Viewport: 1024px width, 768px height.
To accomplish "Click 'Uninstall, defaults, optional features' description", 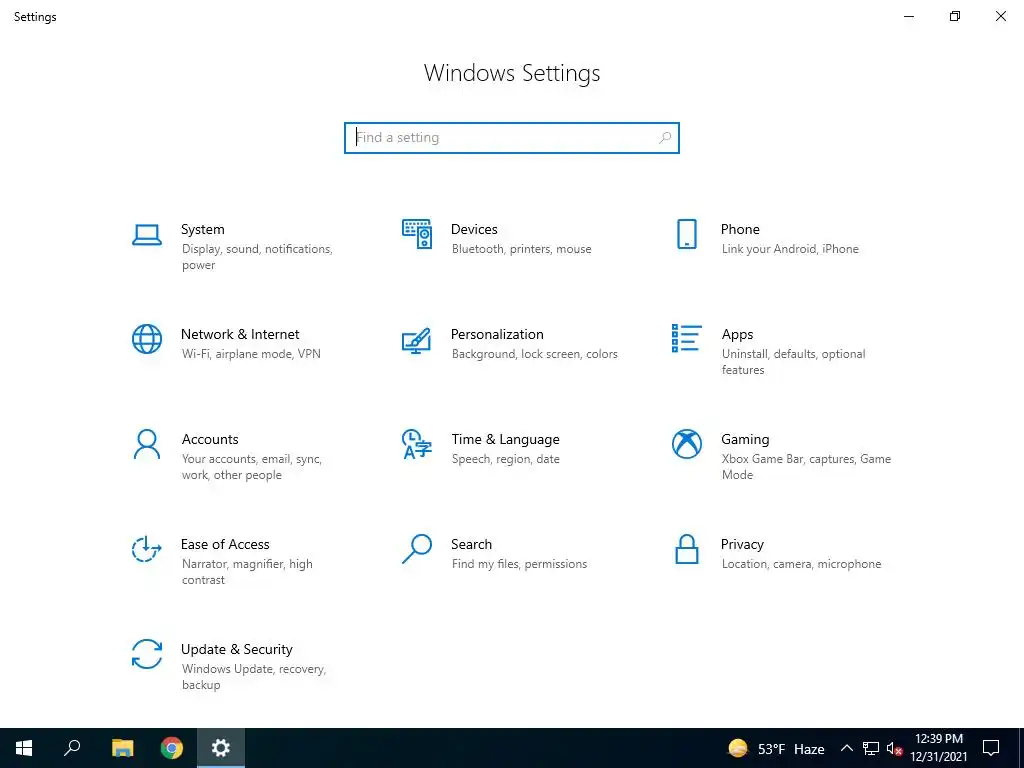I will 793,362.
